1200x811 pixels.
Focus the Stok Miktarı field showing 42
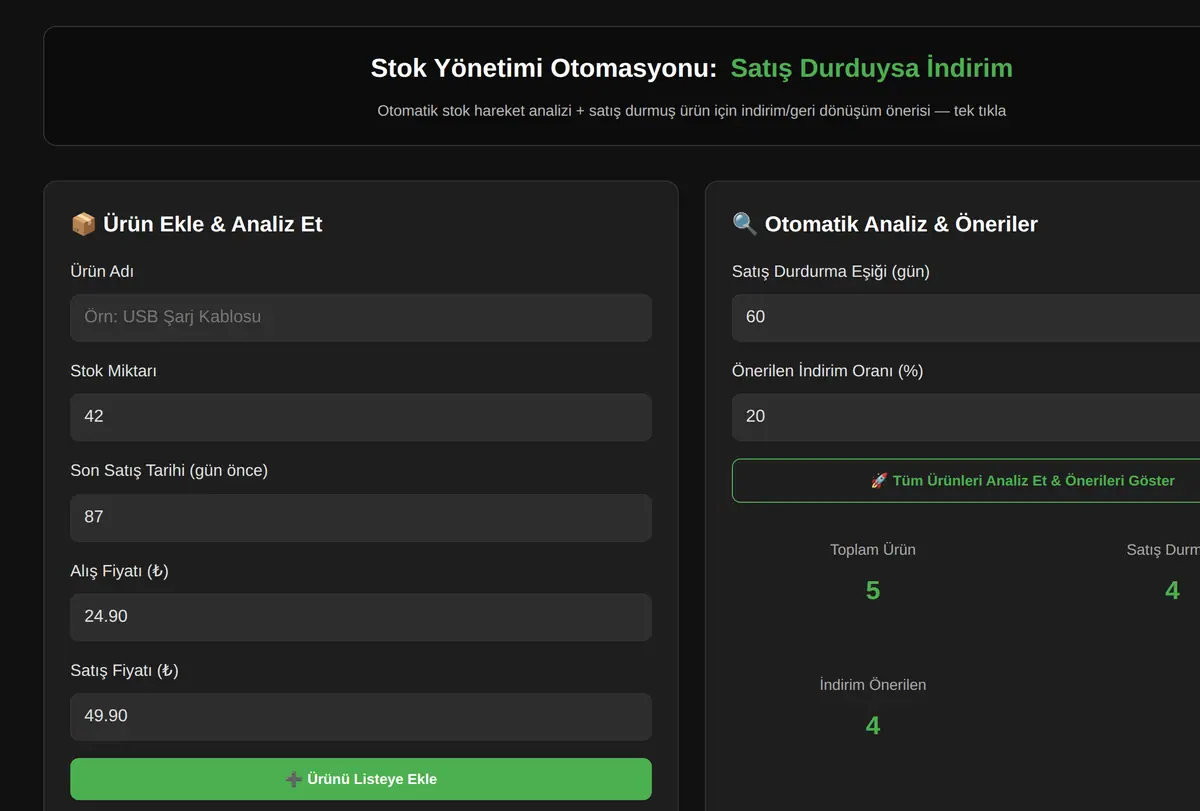click(361, 417)
